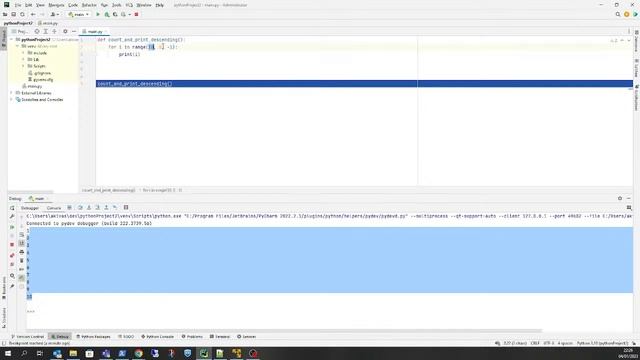Image resolution: width=640 pixels, height=360 pixels.
Task: Click the Rerun icon in Debug panel
Action: [12, 208]
